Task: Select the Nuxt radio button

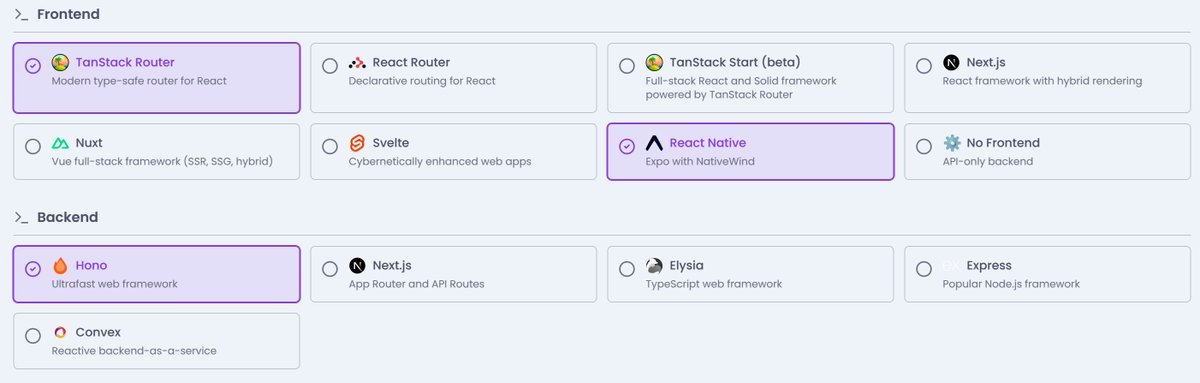Action: [33, 147]
